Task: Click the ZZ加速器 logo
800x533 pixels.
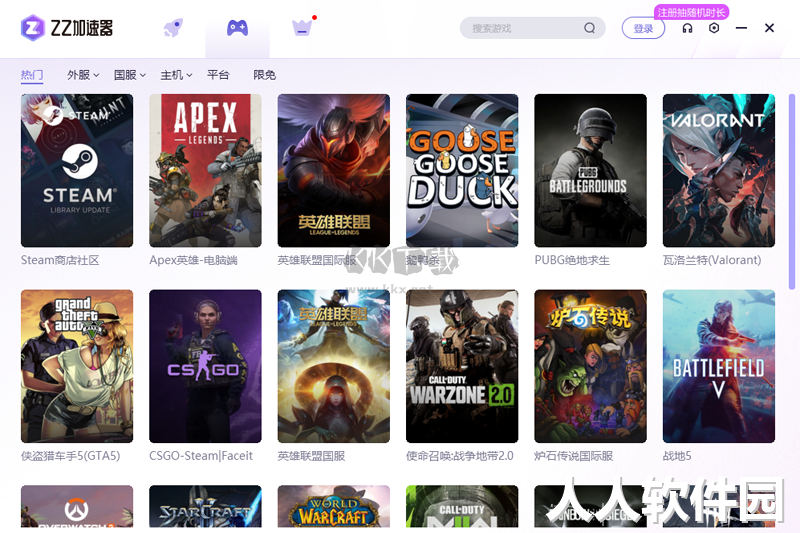Action: click(67, 28)
